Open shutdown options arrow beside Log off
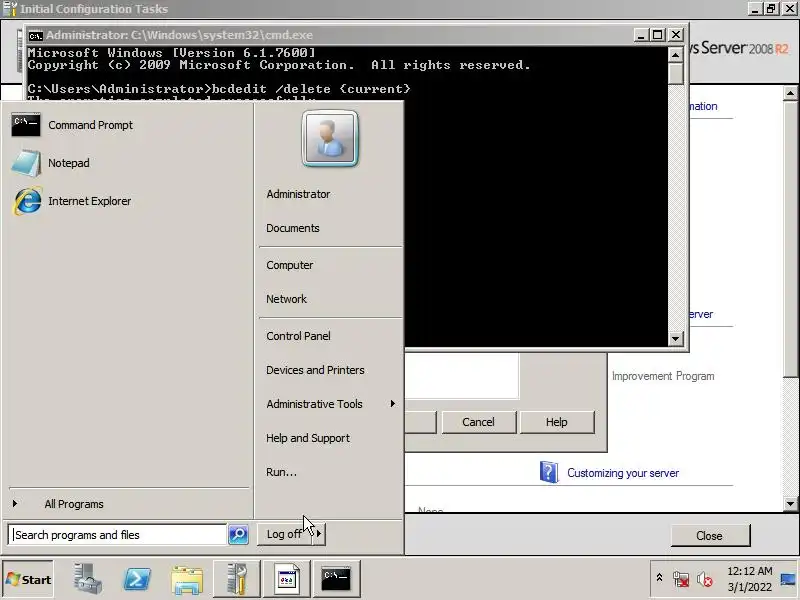Image resolution: width=800 pixels, height=600 pixels. pos(319,534)
